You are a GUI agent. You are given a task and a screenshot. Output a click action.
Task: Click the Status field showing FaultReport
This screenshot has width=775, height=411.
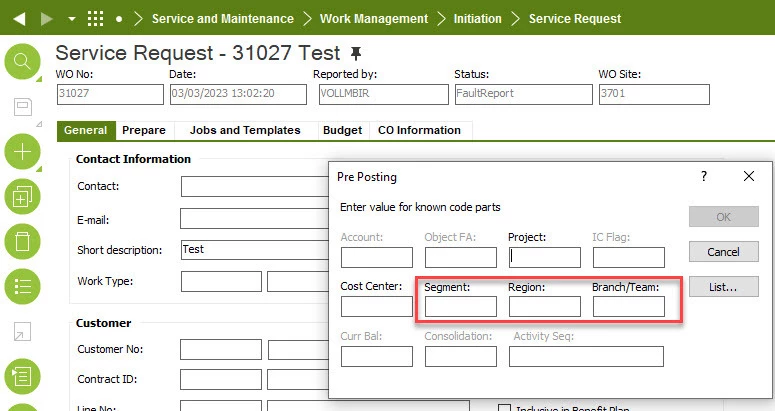[523, 94]
